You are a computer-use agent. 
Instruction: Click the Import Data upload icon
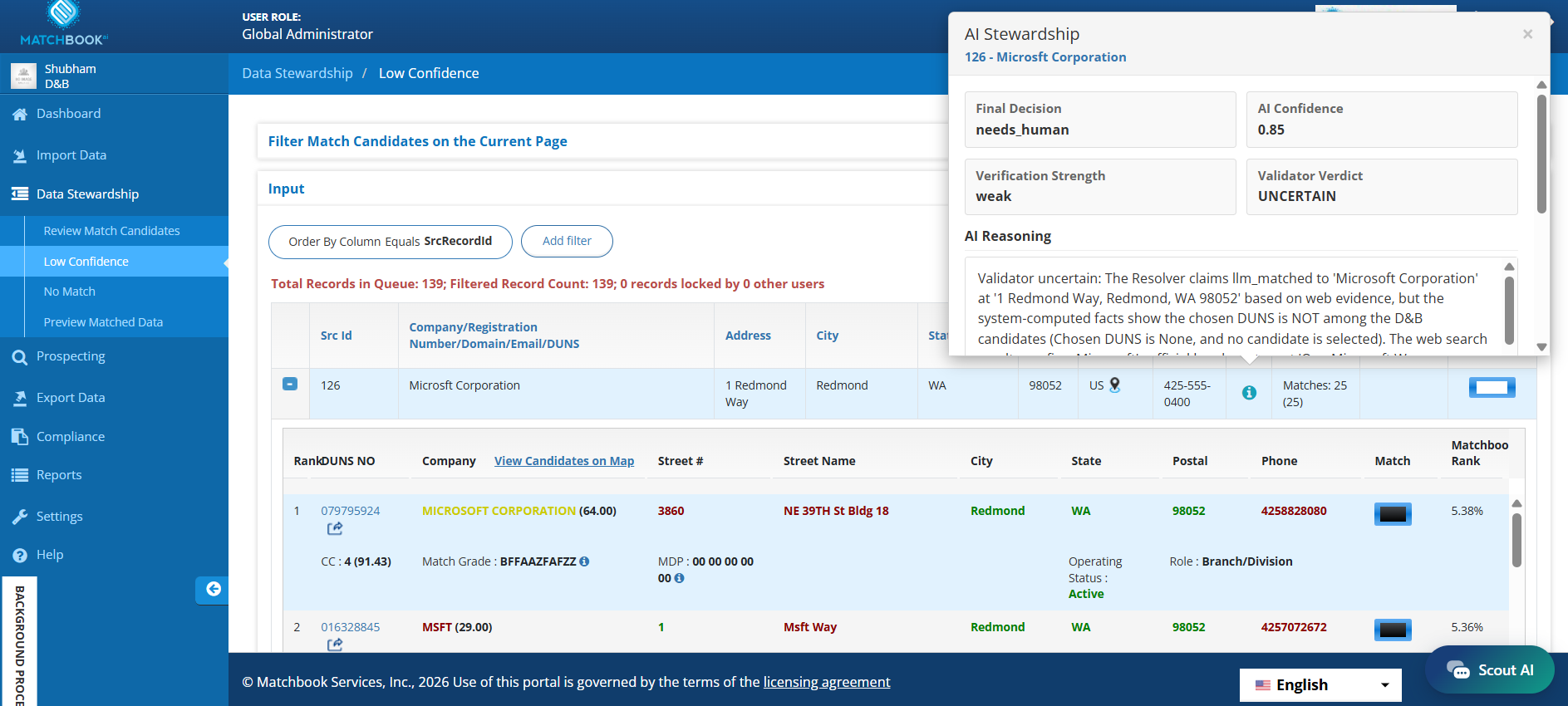pos(20,155)
